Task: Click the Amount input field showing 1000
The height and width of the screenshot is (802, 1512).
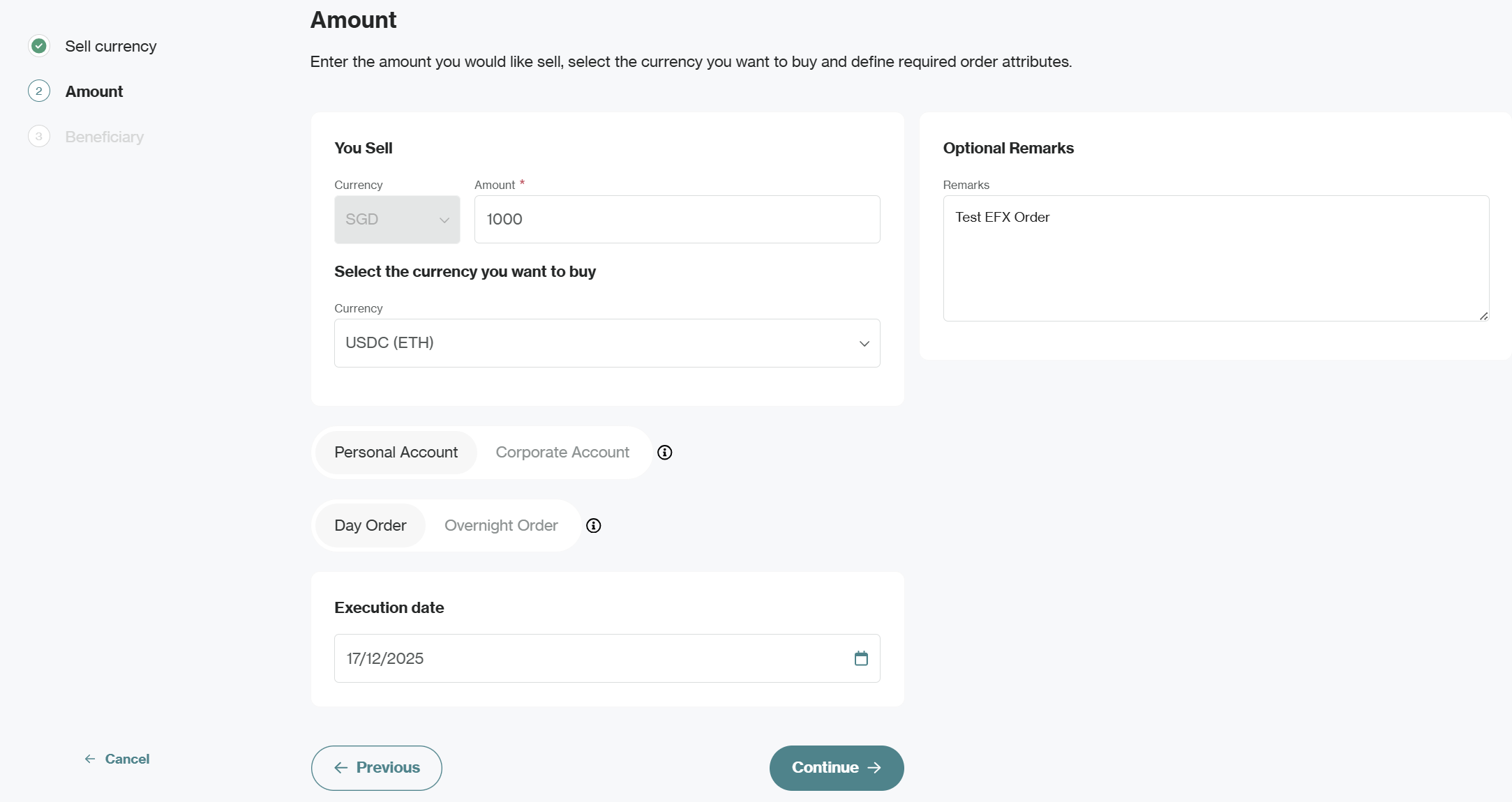Action: [677, 220]
